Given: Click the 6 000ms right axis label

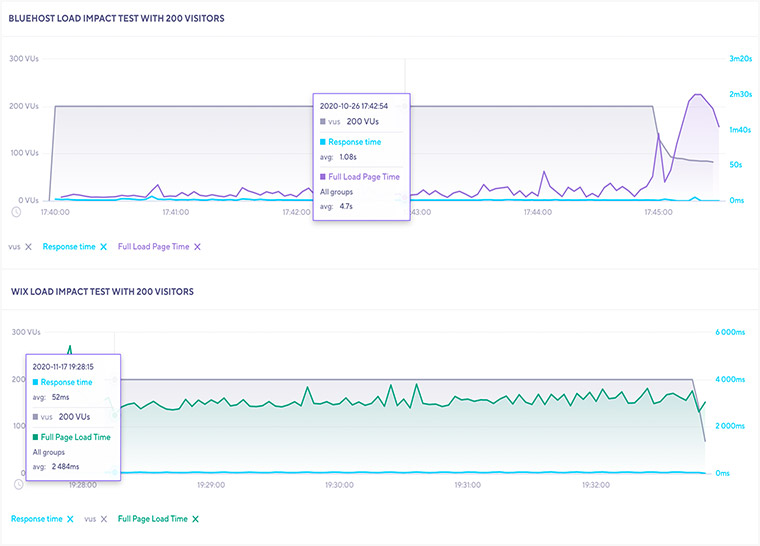Looking at the screenshot, I should click(730, 332).
